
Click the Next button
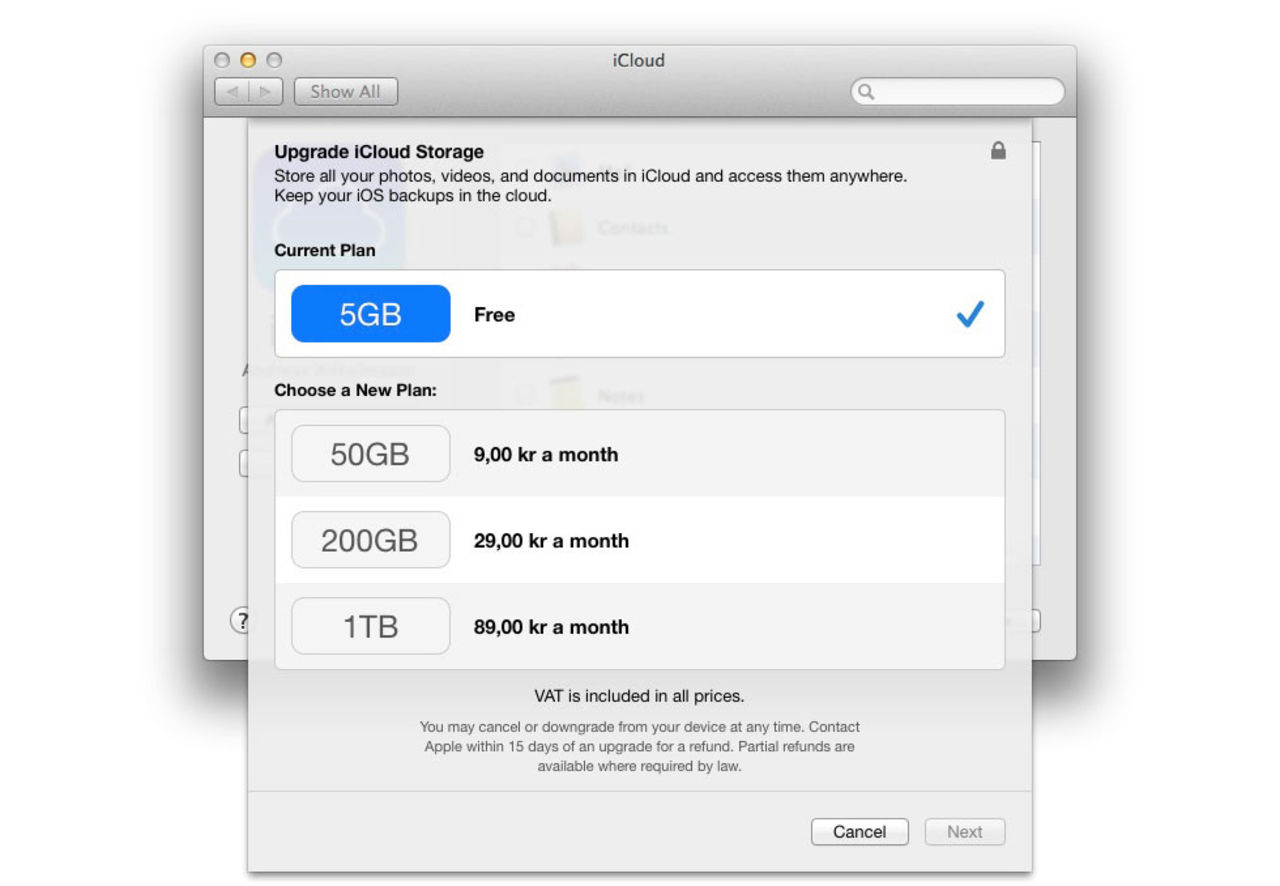pyautogui.click(x=964, y=831)
